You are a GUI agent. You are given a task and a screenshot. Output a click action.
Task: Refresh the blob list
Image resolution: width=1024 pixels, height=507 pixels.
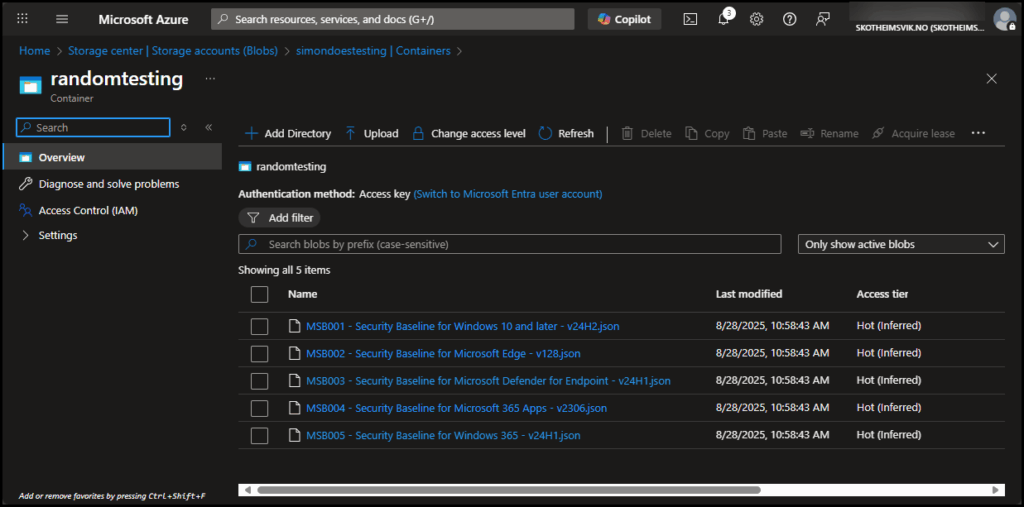[566, 133]
